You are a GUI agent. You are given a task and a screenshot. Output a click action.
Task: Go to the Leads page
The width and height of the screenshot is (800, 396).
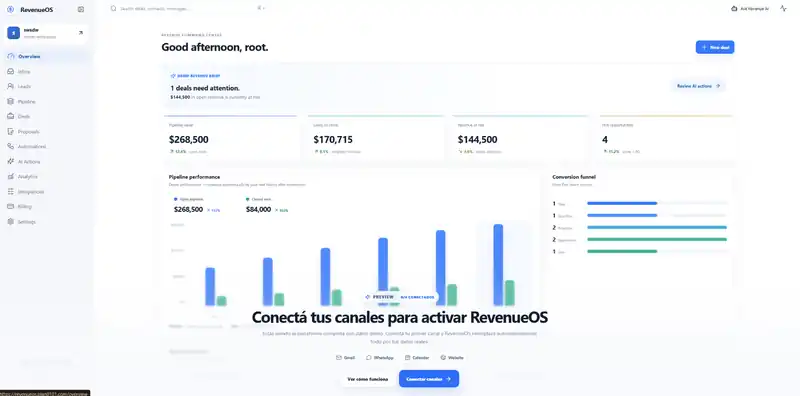click(x=47, y=86)
